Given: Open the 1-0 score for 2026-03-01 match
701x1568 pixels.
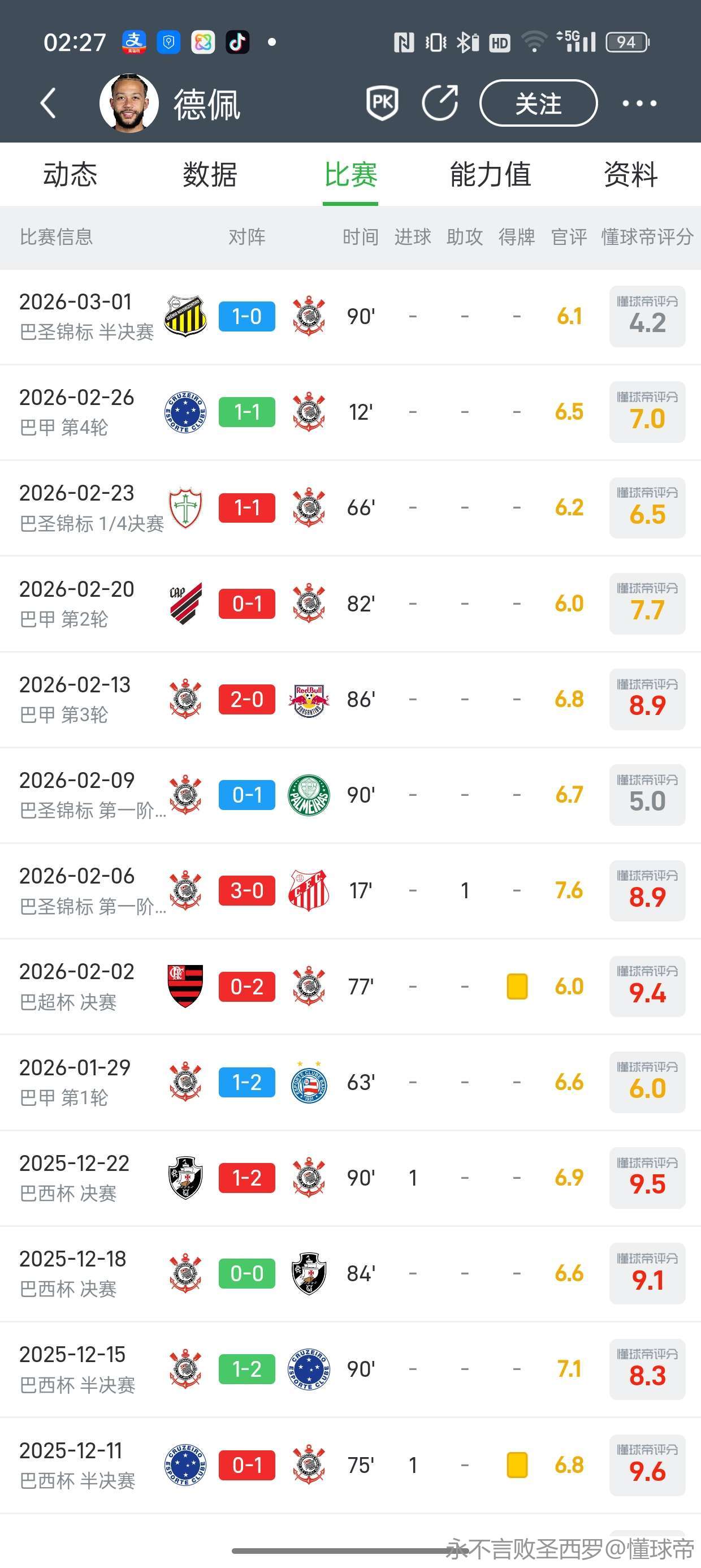Looking at the screenshot, I should coord(246,317).
